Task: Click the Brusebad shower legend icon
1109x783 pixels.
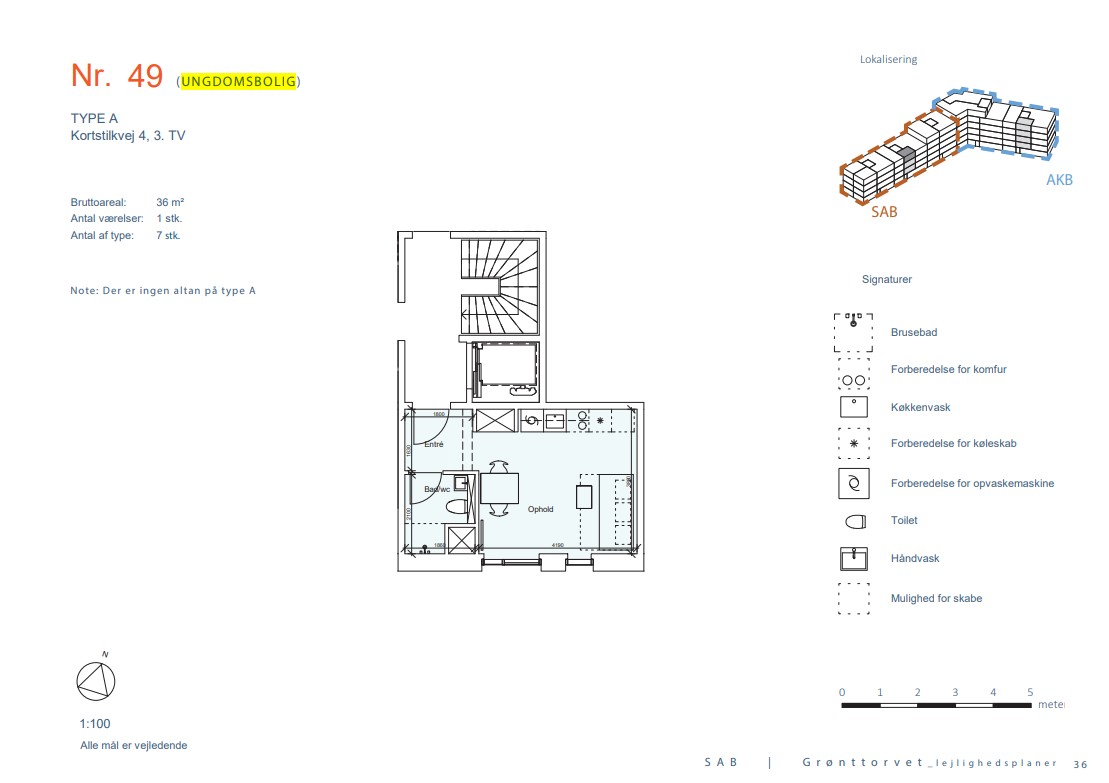Action: tap(853, 332)
